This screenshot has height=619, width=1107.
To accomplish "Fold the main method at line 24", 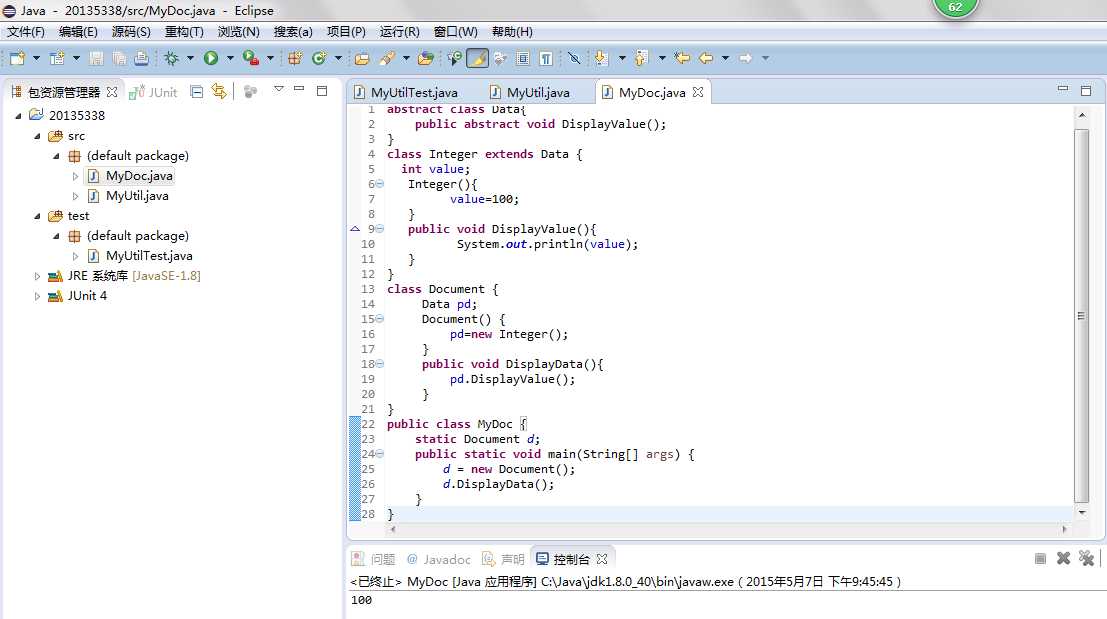I will pos(380,454).
